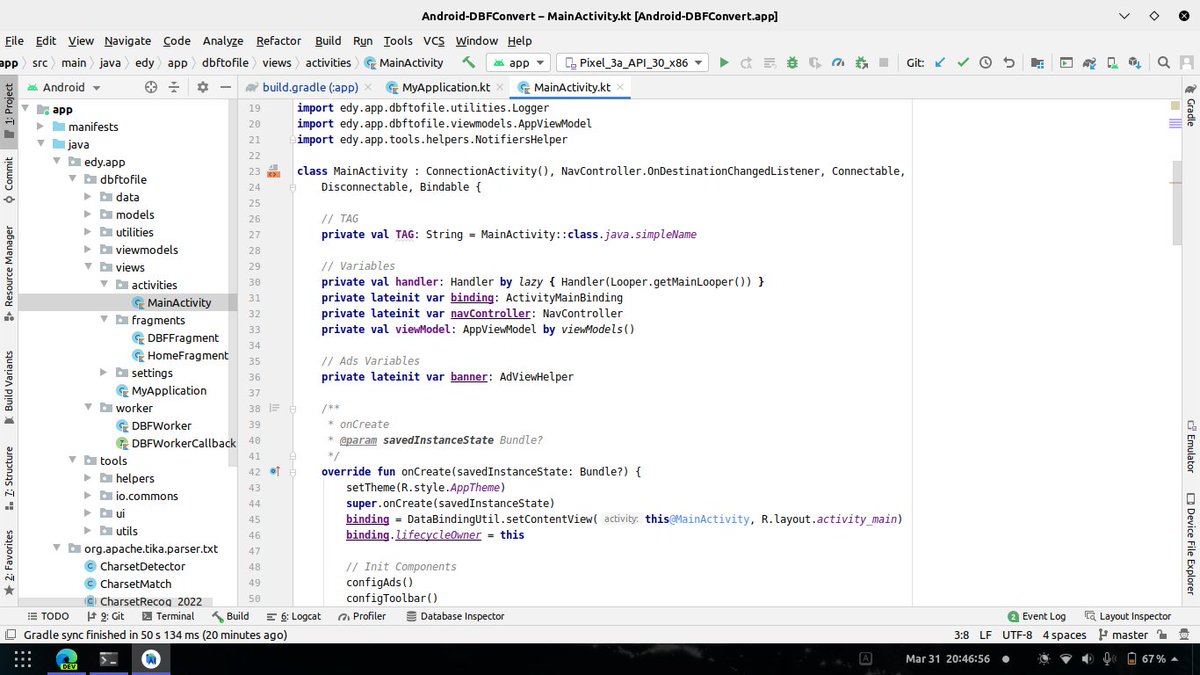The width and height of the screenshot is (1200, 675).
Task: Open the Analyze menu
Action: 223,41
